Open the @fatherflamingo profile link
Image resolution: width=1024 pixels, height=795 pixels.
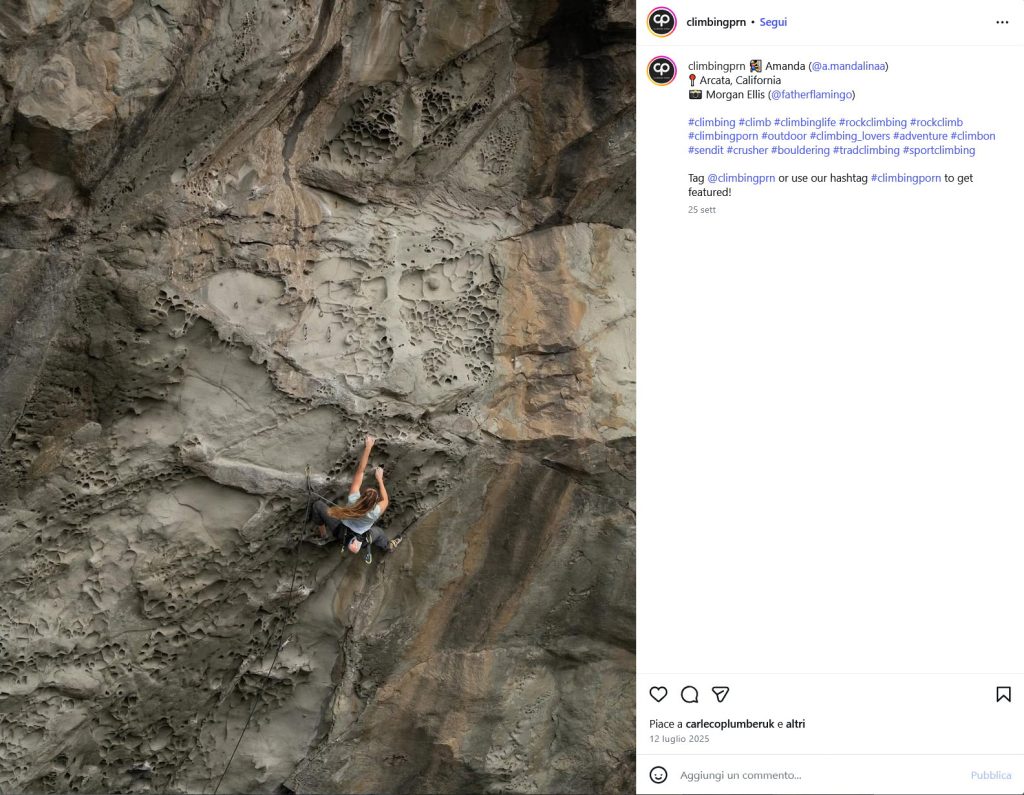(x=812, y=95)
